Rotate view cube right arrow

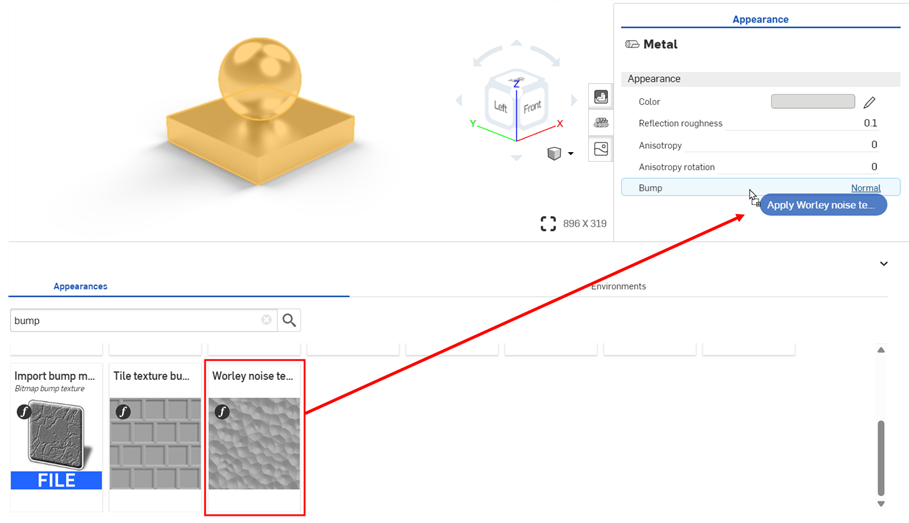click(575, 100)
